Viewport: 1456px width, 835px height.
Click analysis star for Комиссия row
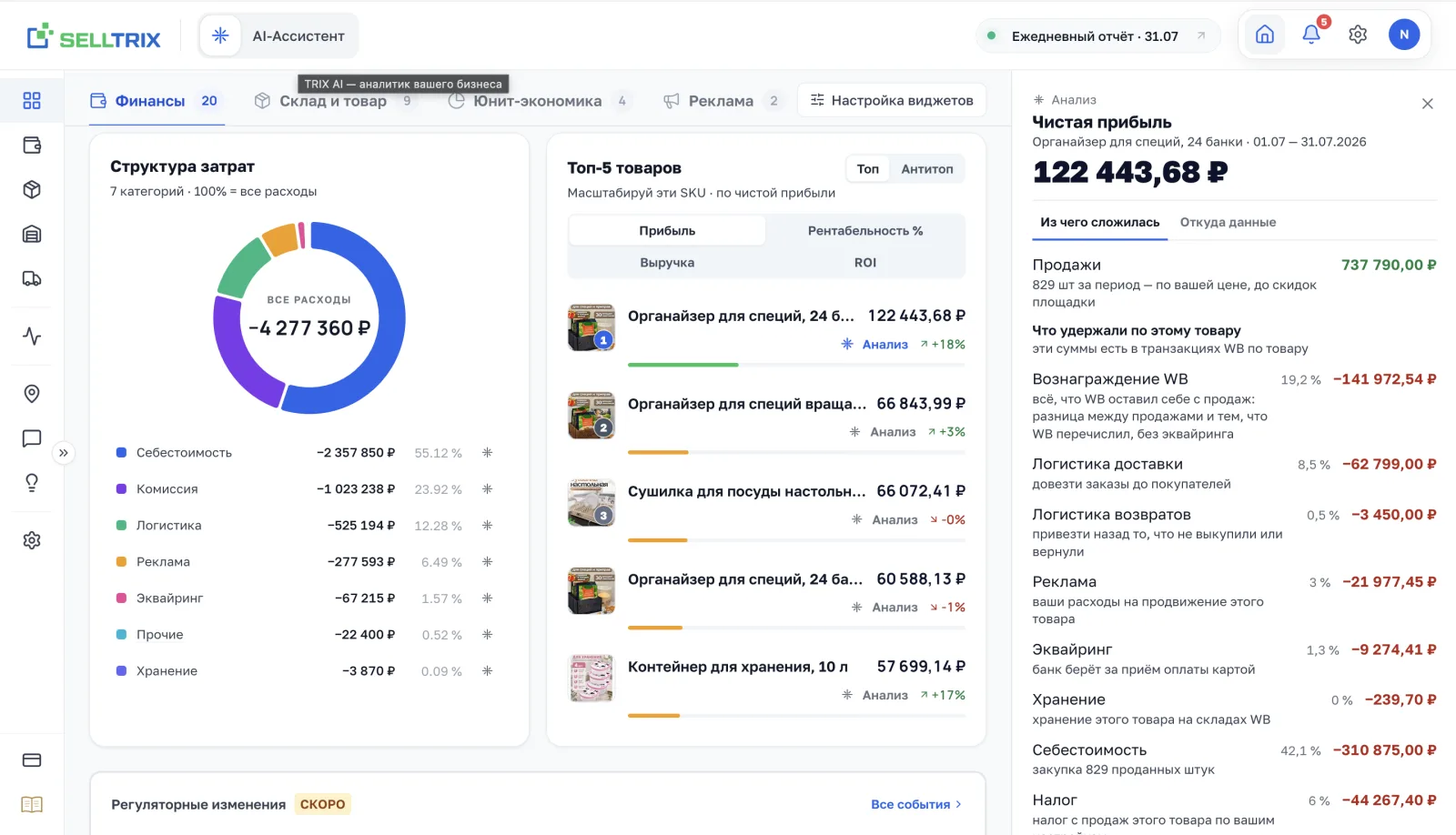coord(488,489)
